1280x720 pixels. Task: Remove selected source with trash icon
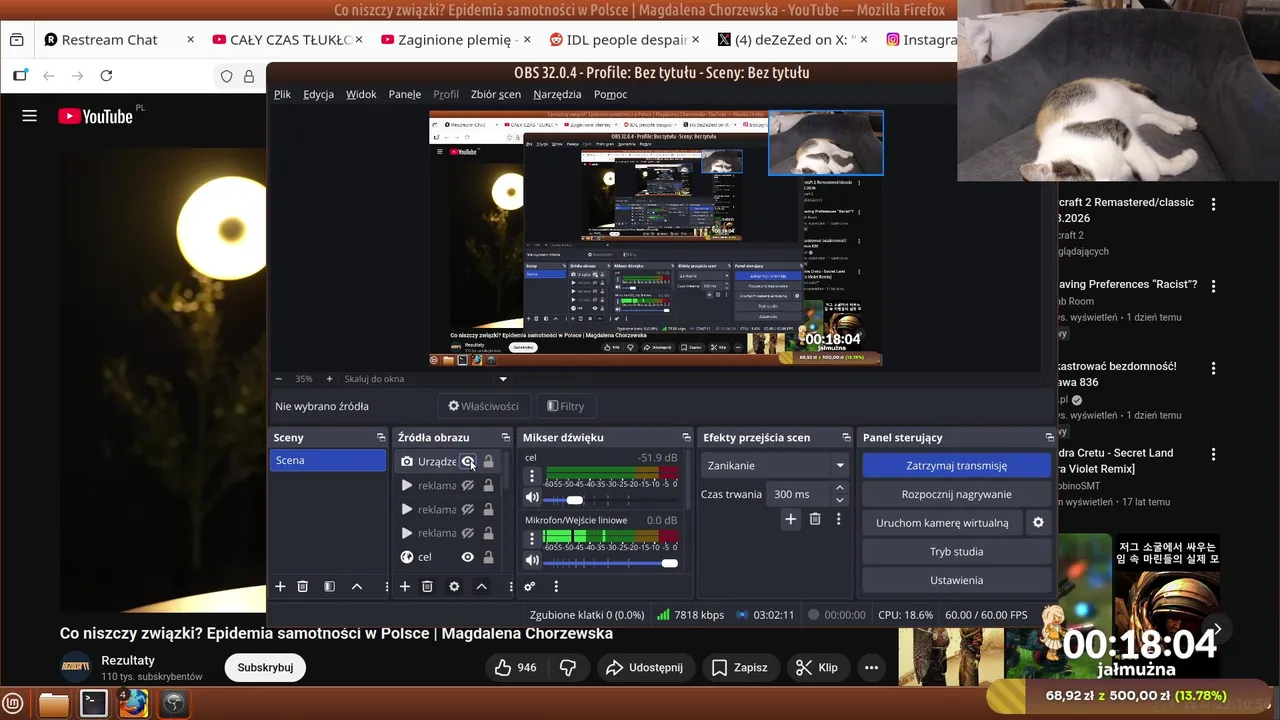pos(427,586)
